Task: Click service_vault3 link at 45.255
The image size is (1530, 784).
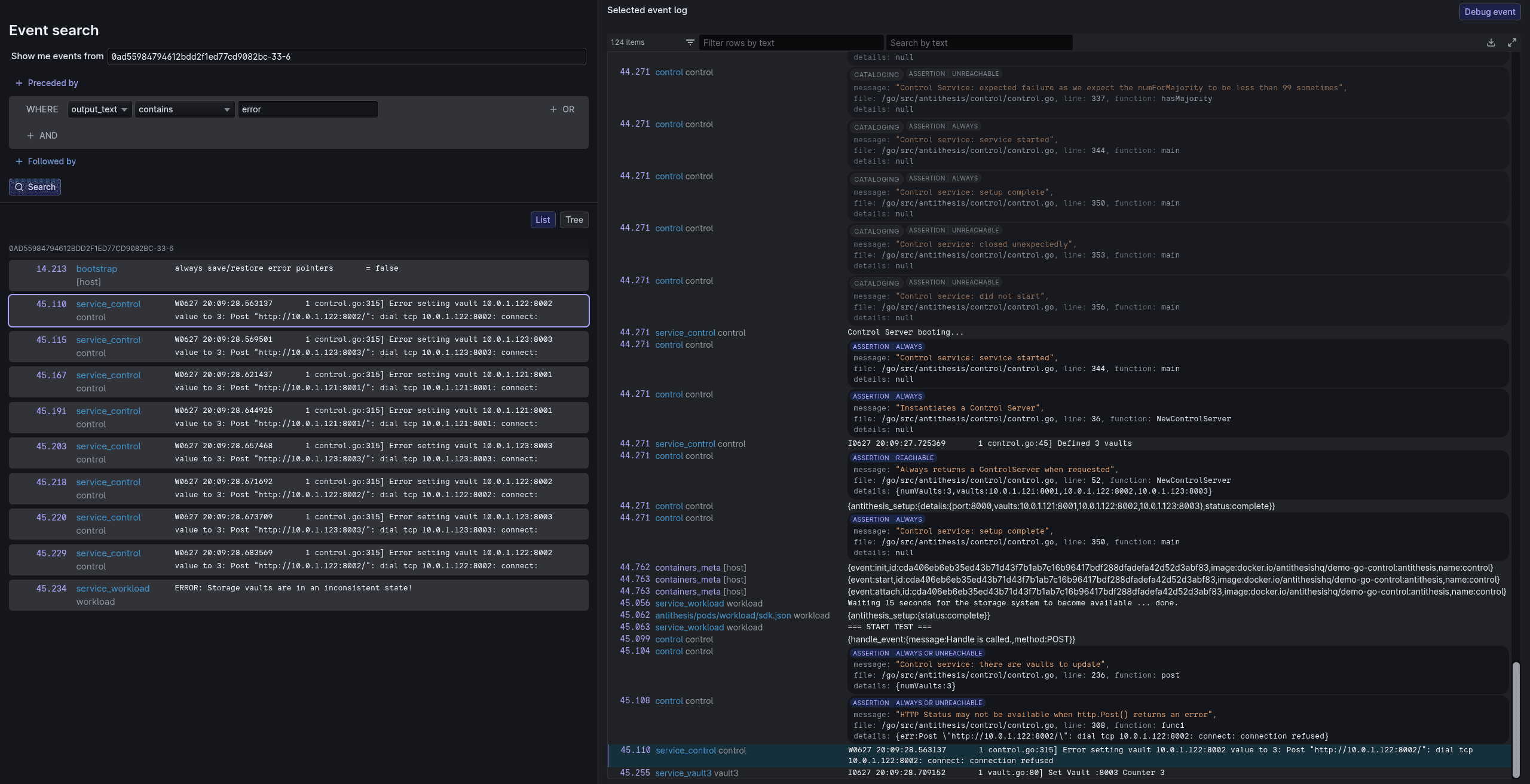Action: pos(683,773)
